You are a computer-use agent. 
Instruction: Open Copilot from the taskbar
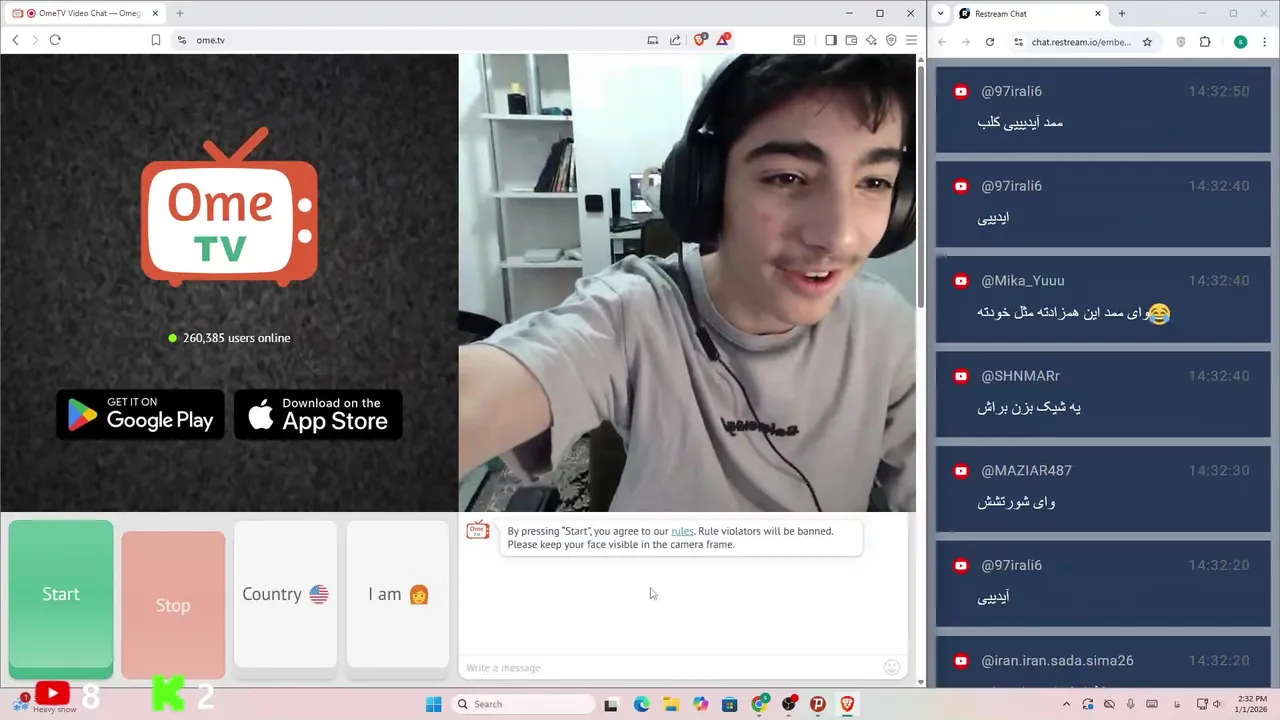pos(700,704)
